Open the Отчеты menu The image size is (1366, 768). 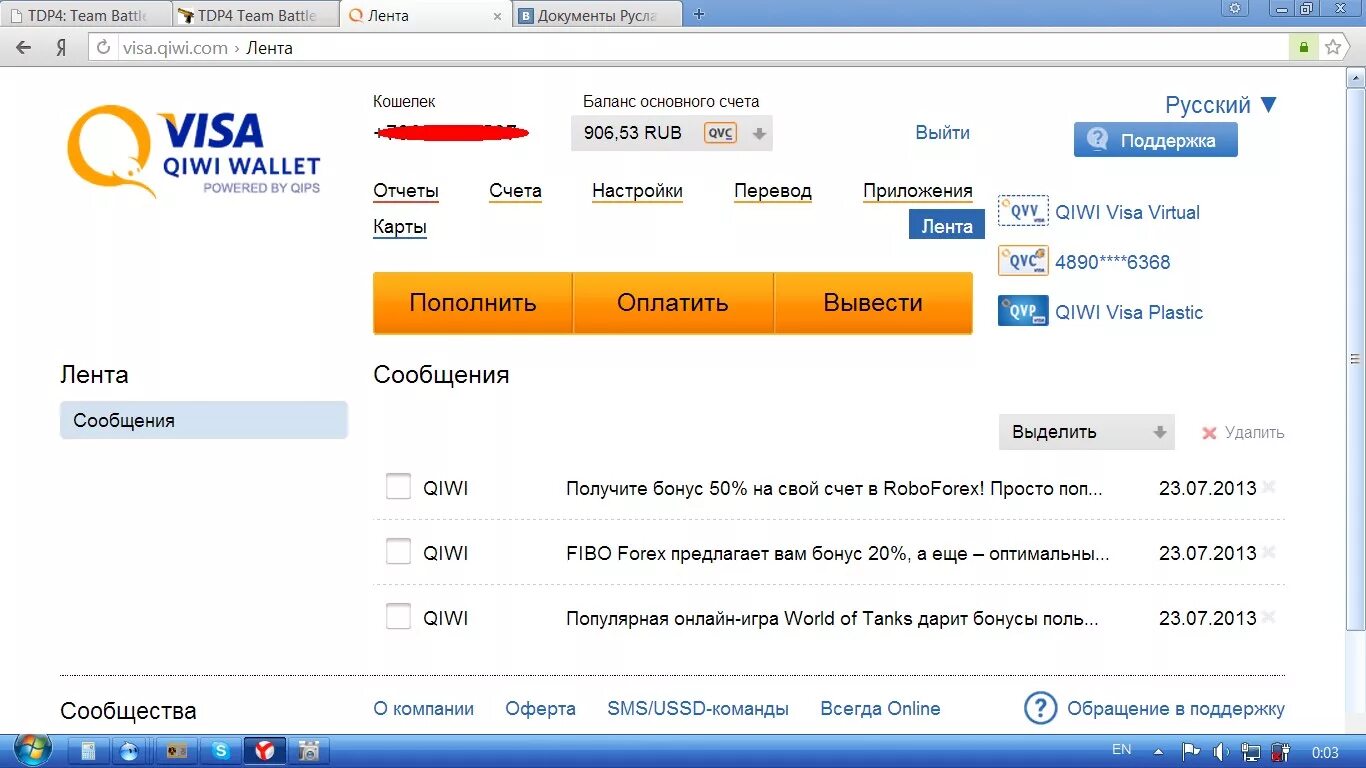pyautogui.click(x=406, y=191)
